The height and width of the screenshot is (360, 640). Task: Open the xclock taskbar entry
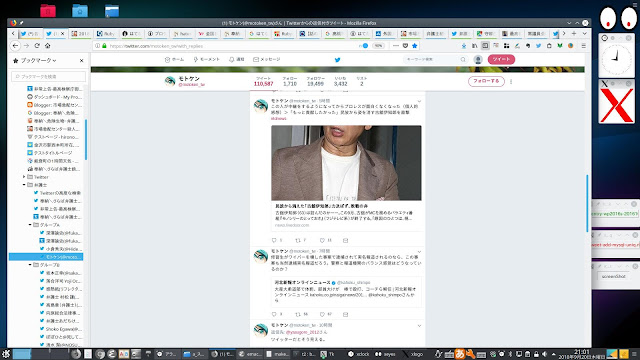click(359, 354)
